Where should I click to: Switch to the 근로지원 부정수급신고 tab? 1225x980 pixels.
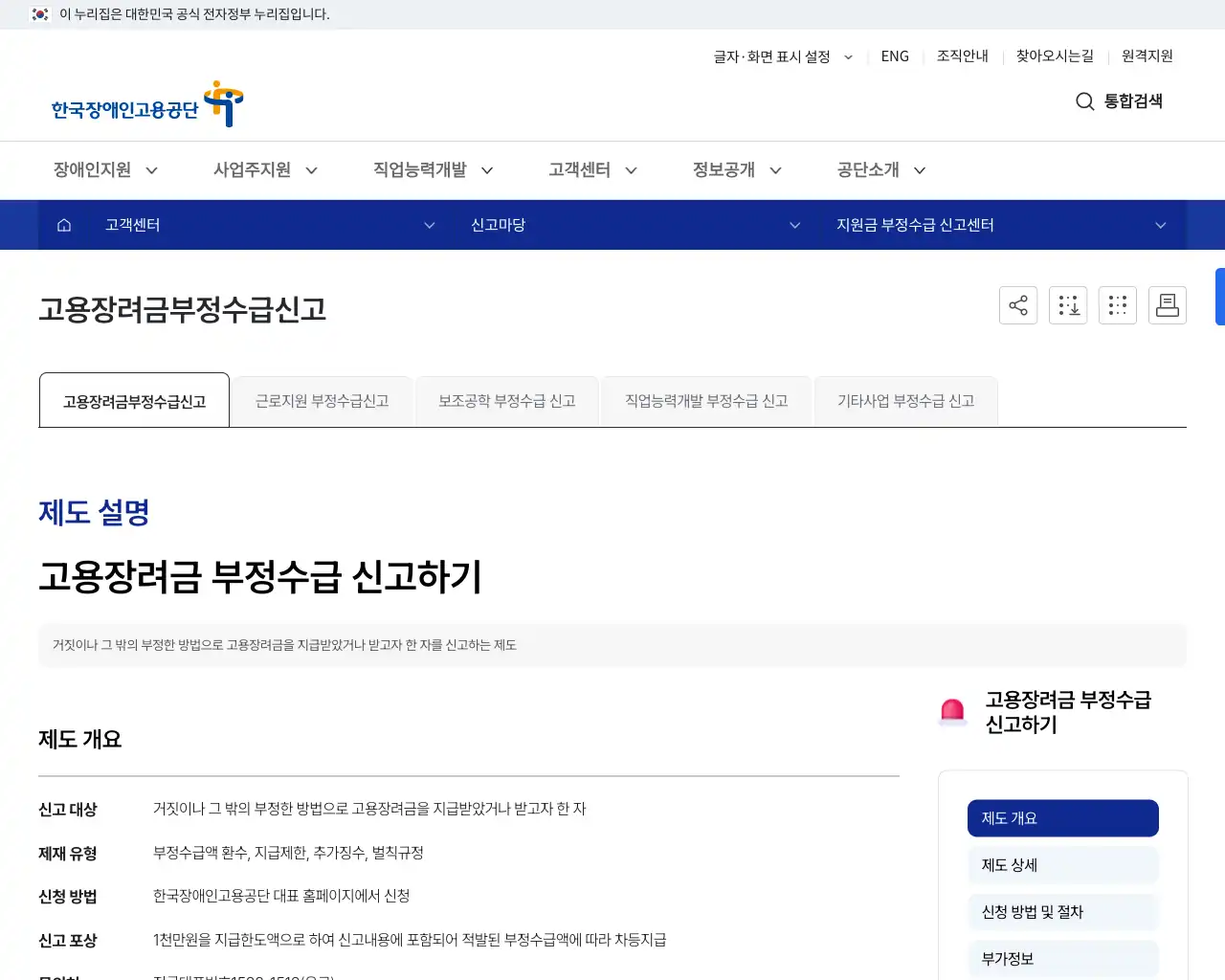322,400
